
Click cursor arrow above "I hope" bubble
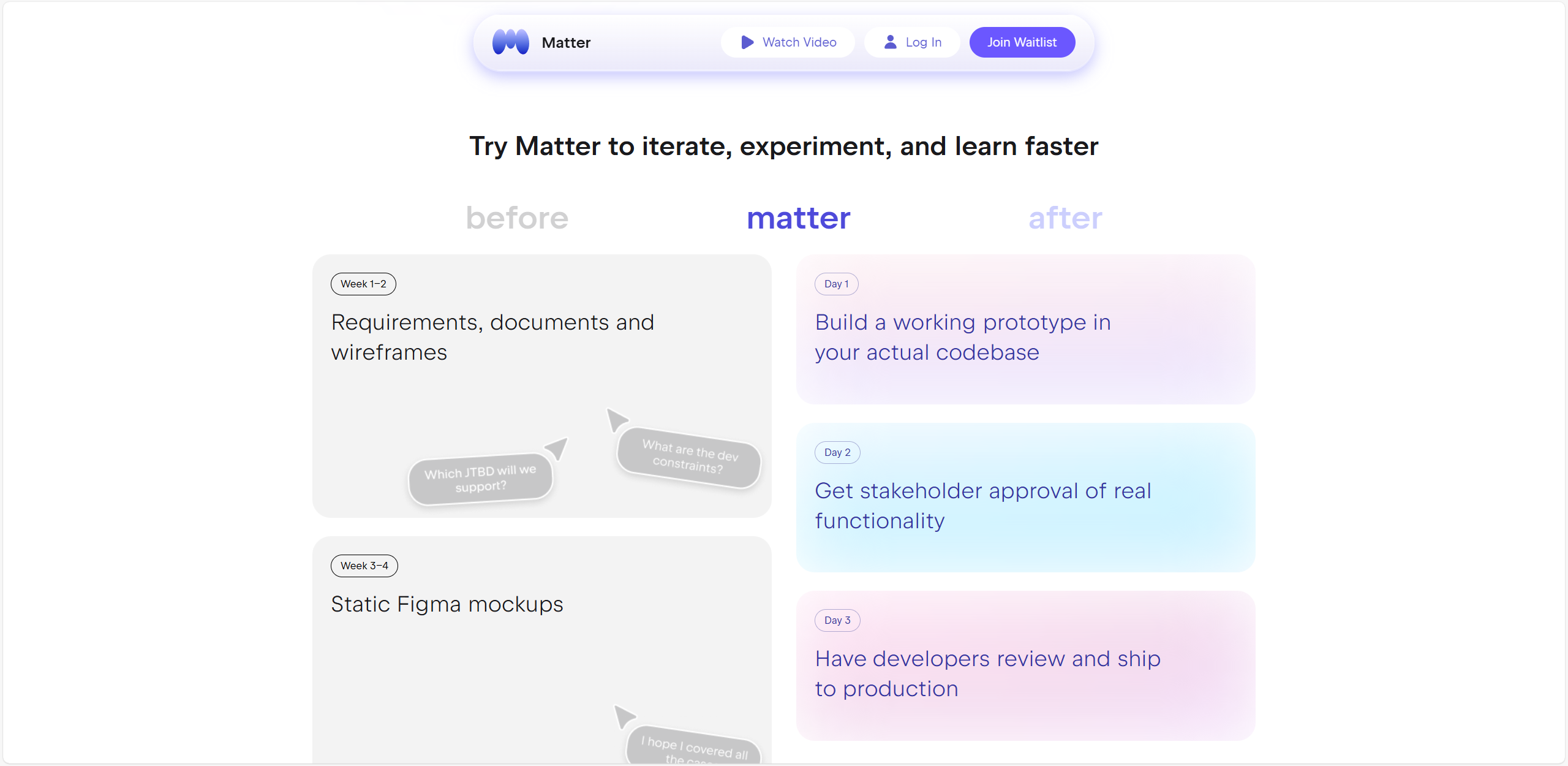625,716
